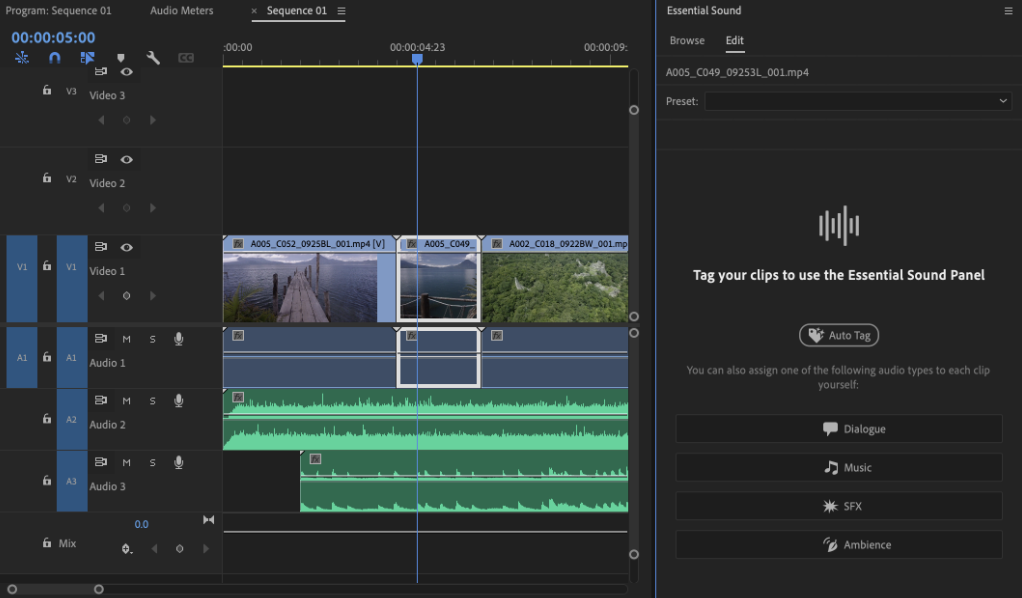Click the Auto Tag button

[x=839, y=335]
